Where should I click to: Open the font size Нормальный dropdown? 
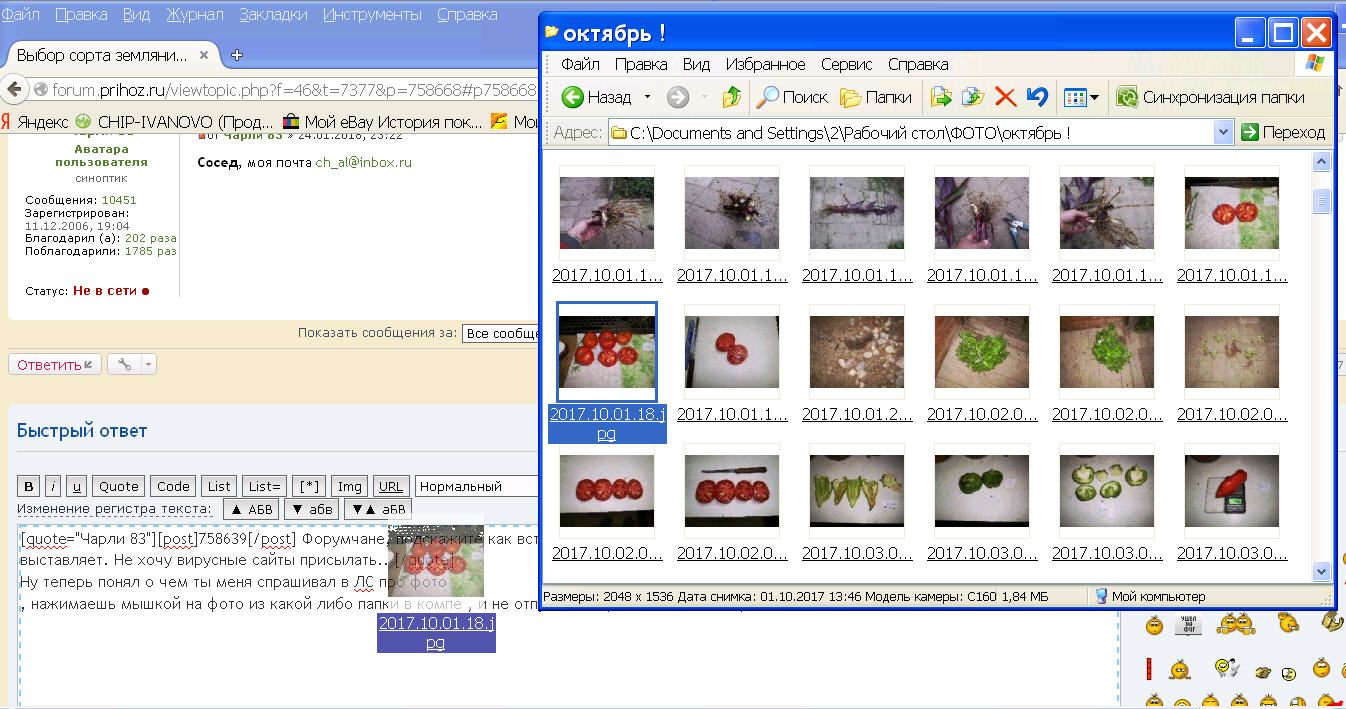[476, 486]
